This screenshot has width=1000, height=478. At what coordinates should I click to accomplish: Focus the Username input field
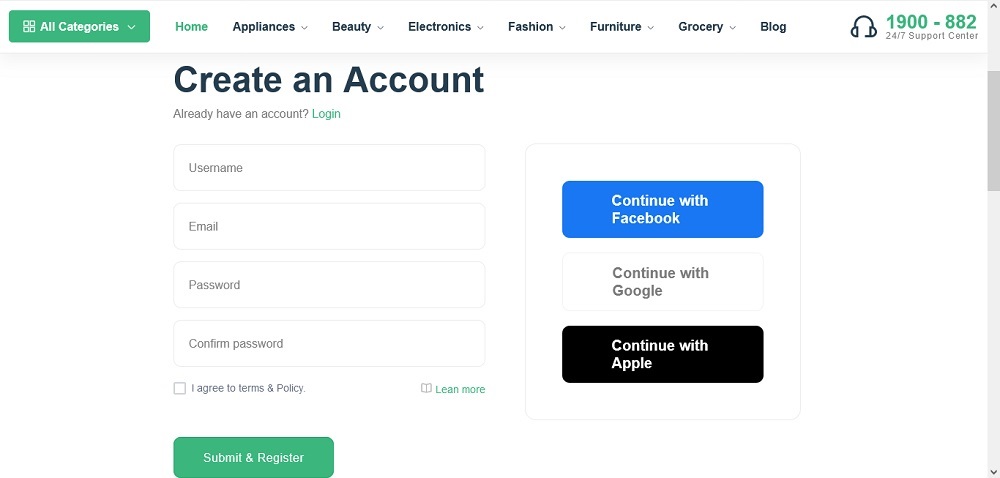tap(329, 168)
